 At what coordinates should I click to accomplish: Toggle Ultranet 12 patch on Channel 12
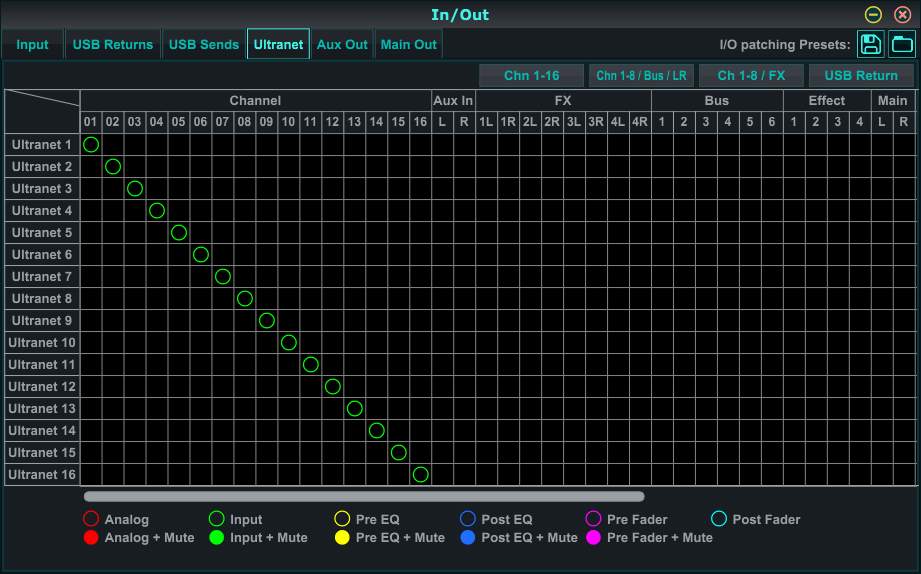(333, 387)
